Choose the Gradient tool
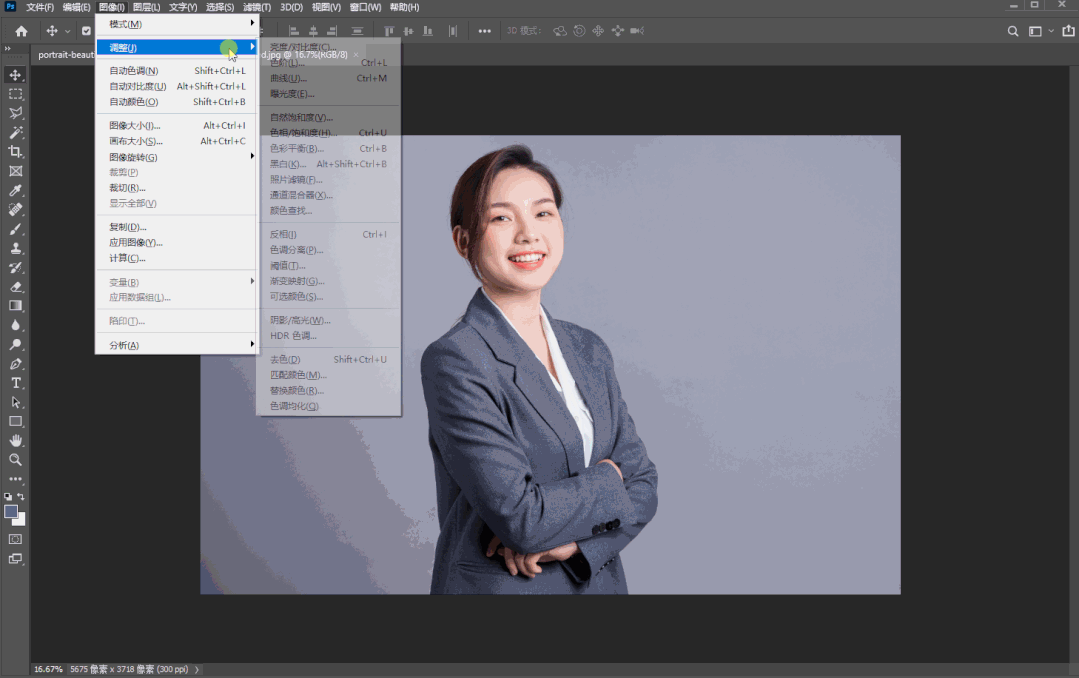This screenshot has width=1079, height=678. (15, 306)
